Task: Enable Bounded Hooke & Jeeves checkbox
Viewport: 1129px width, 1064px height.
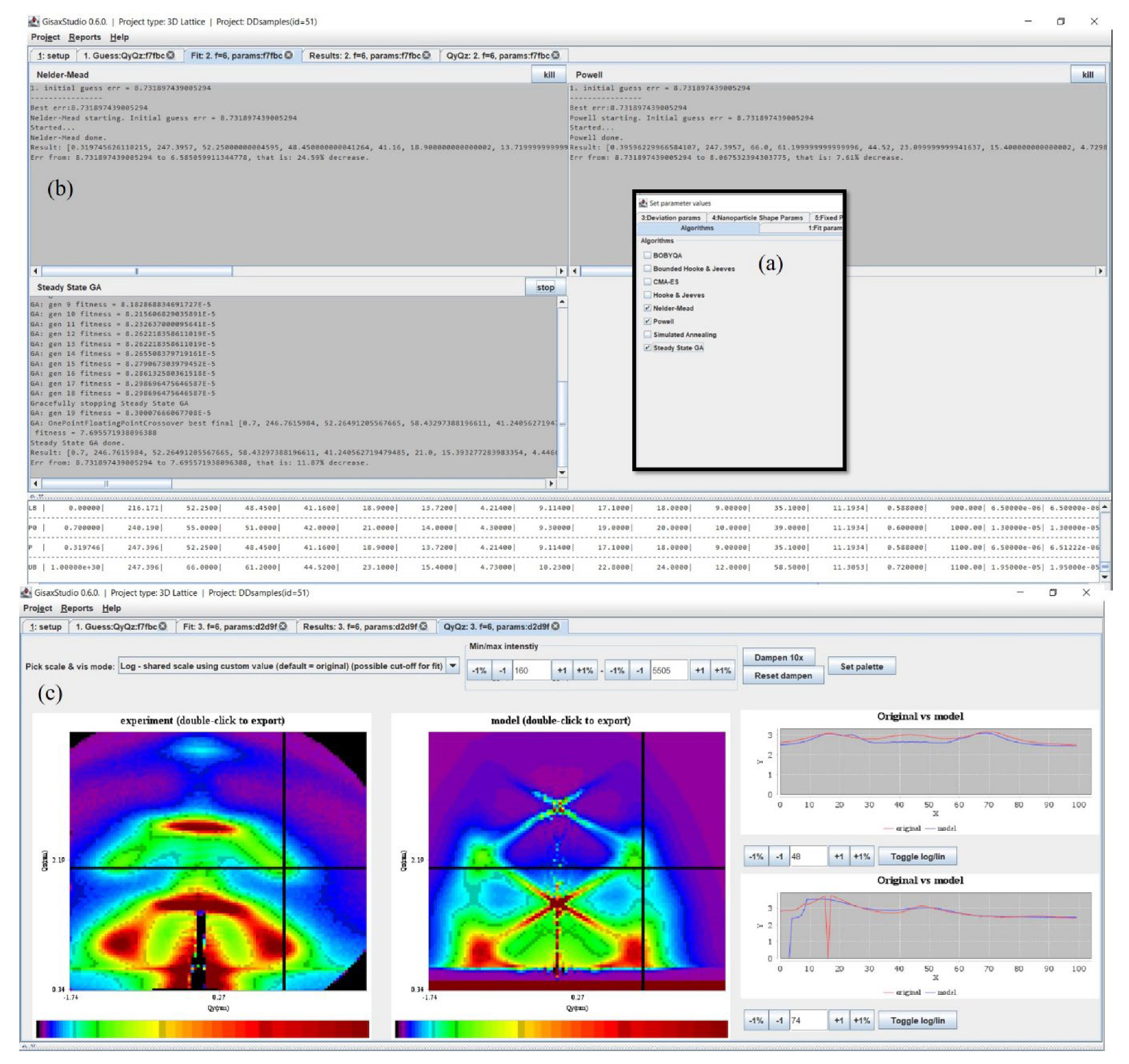Action: click(x=647, y=268)
